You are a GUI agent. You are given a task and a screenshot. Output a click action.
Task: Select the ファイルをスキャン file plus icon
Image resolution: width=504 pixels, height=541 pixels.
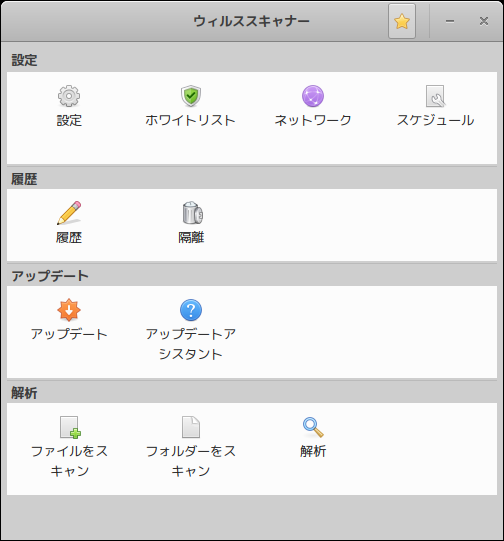[x=70, y=427]
